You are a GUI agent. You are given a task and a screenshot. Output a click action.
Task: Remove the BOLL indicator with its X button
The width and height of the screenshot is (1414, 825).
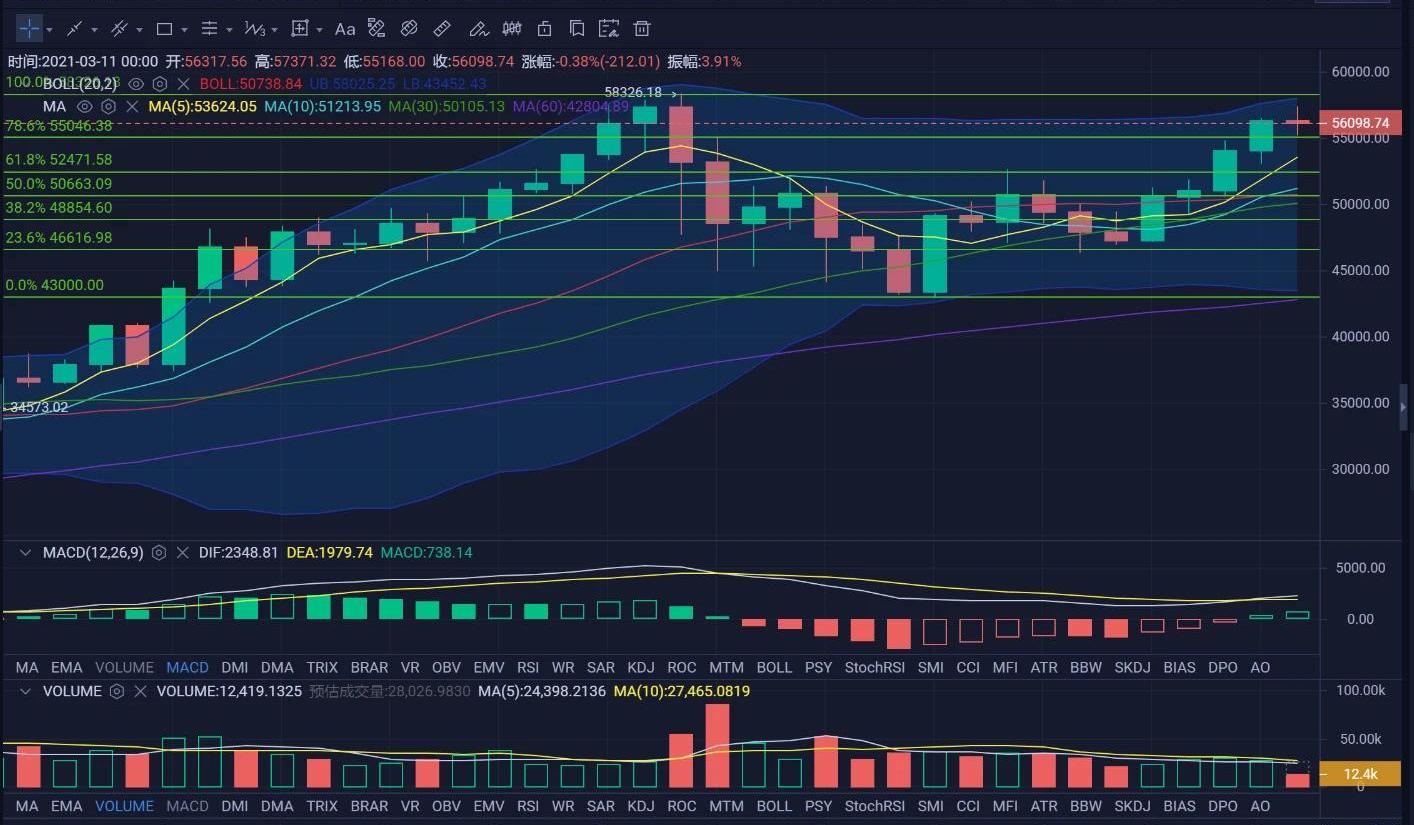click(183, 84)
